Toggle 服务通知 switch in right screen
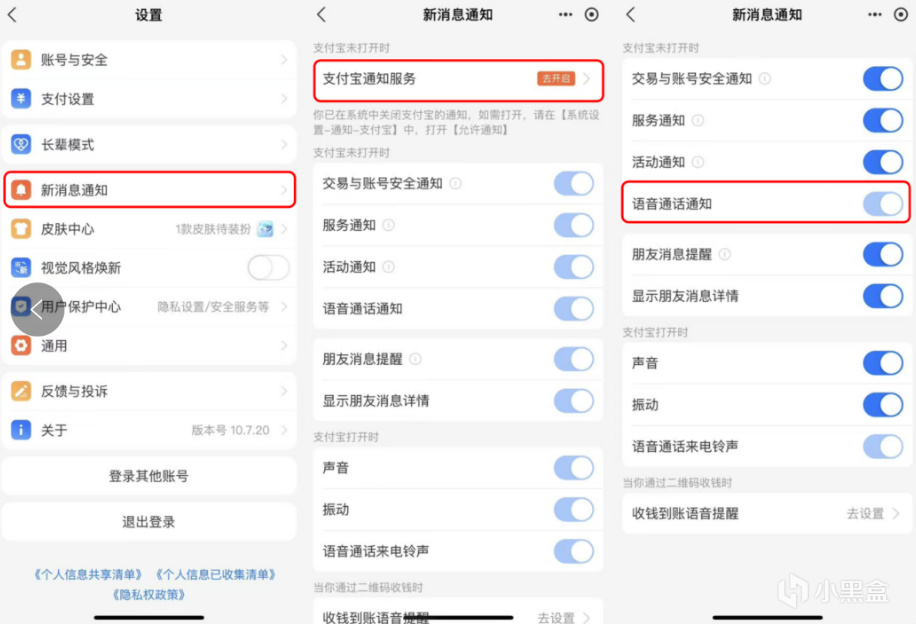Screen dimensions: 916x624 [x=883, y=120]
